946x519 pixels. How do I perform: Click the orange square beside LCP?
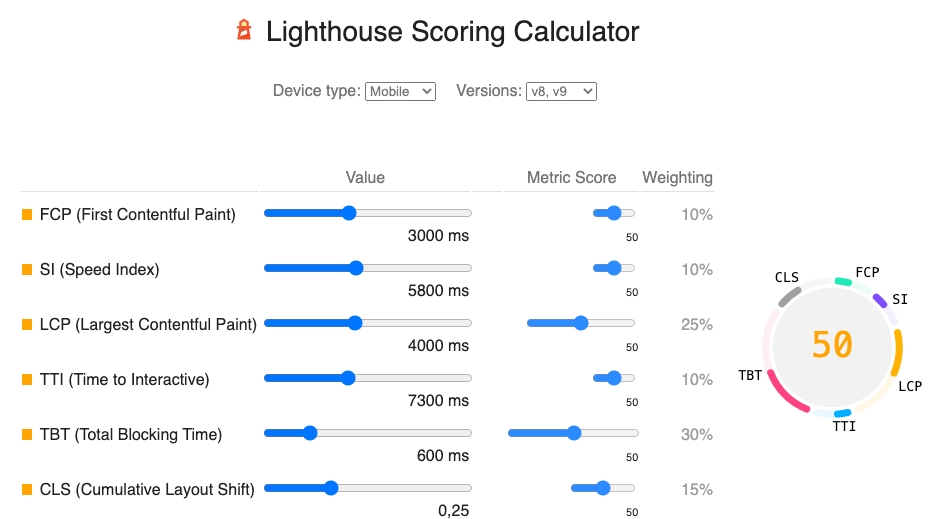tap(27, 324)
